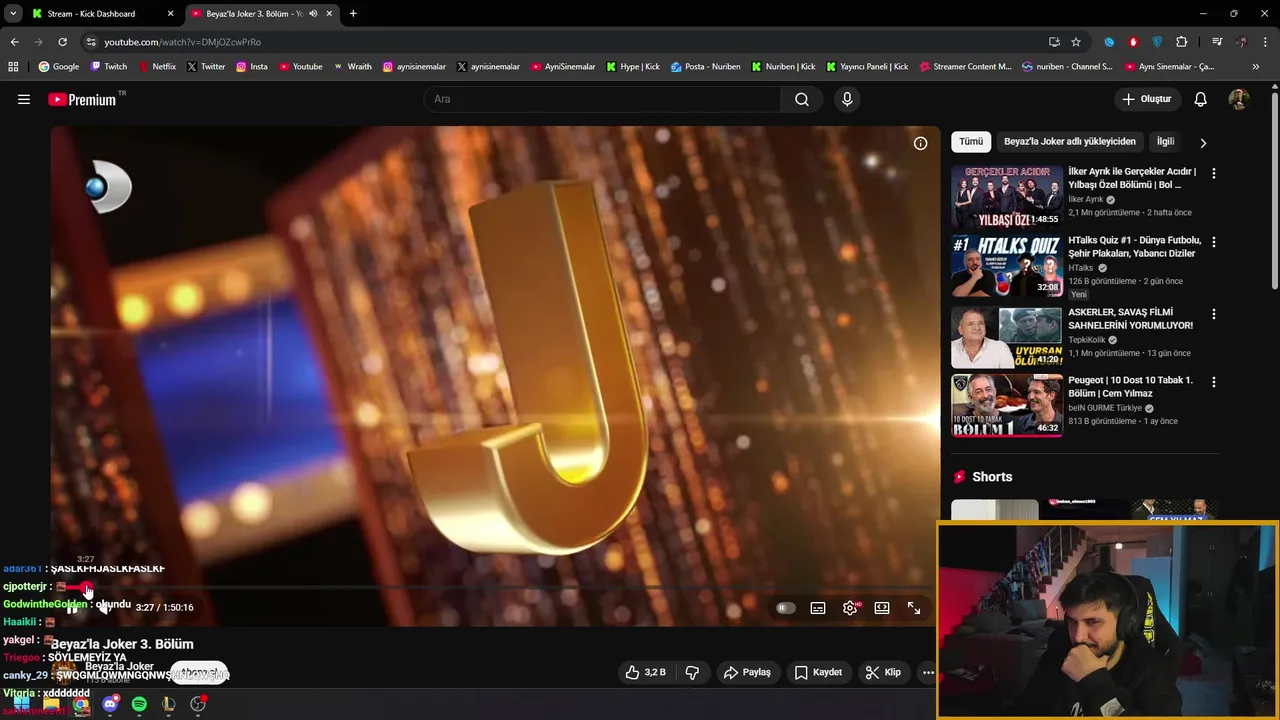
Task: Focus the YouTube Ara search field
Action: click(x=603, y=99)
